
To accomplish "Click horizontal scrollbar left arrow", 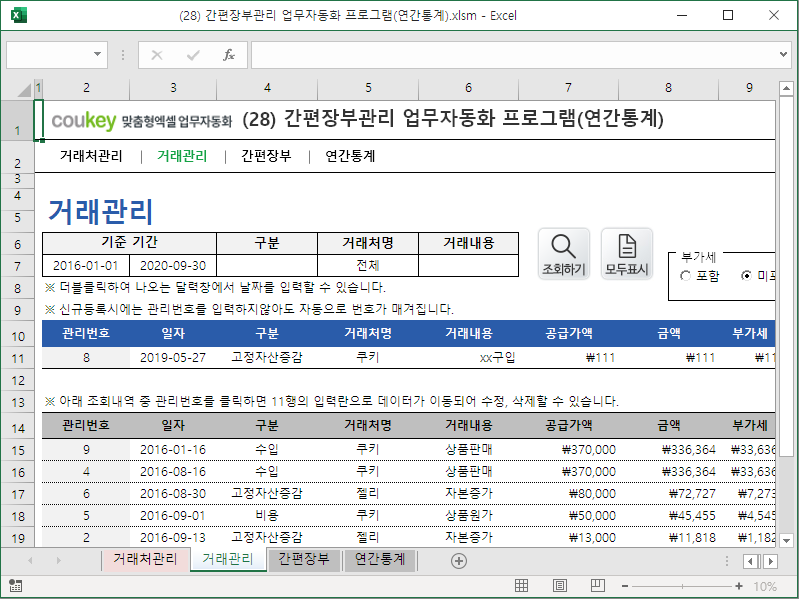I will 751,561.
